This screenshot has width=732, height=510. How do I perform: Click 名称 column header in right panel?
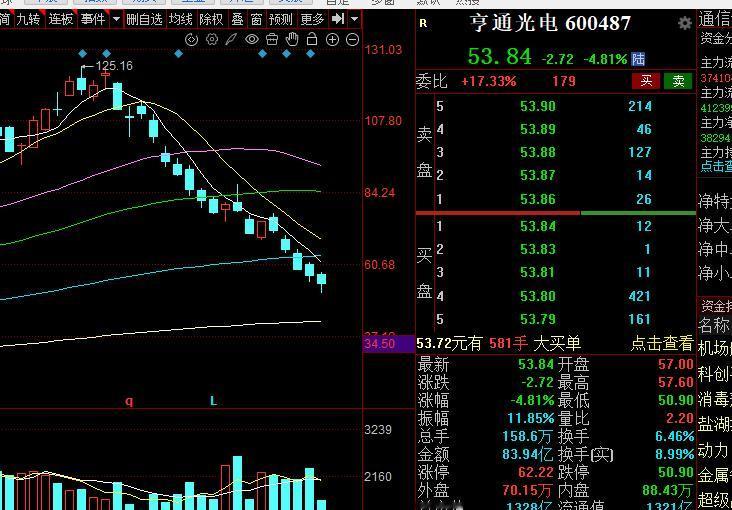pos(714,325)
